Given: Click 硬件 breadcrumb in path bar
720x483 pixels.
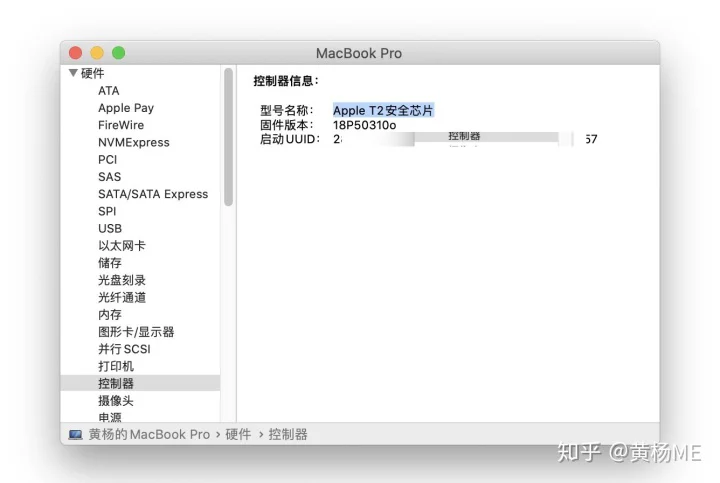Looking at the screenshot, I should tap(238, 434).
